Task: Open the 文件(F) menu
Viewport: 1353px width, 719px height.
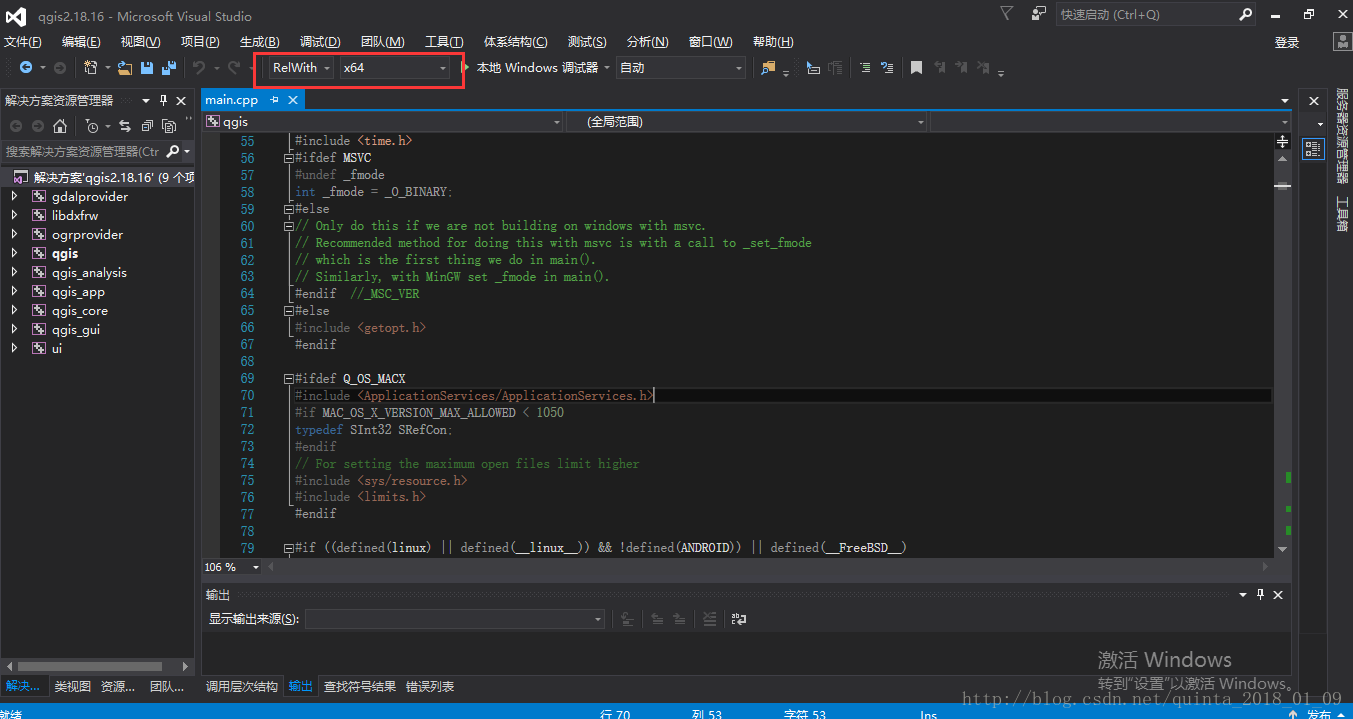Action: [x=23, y=41]
